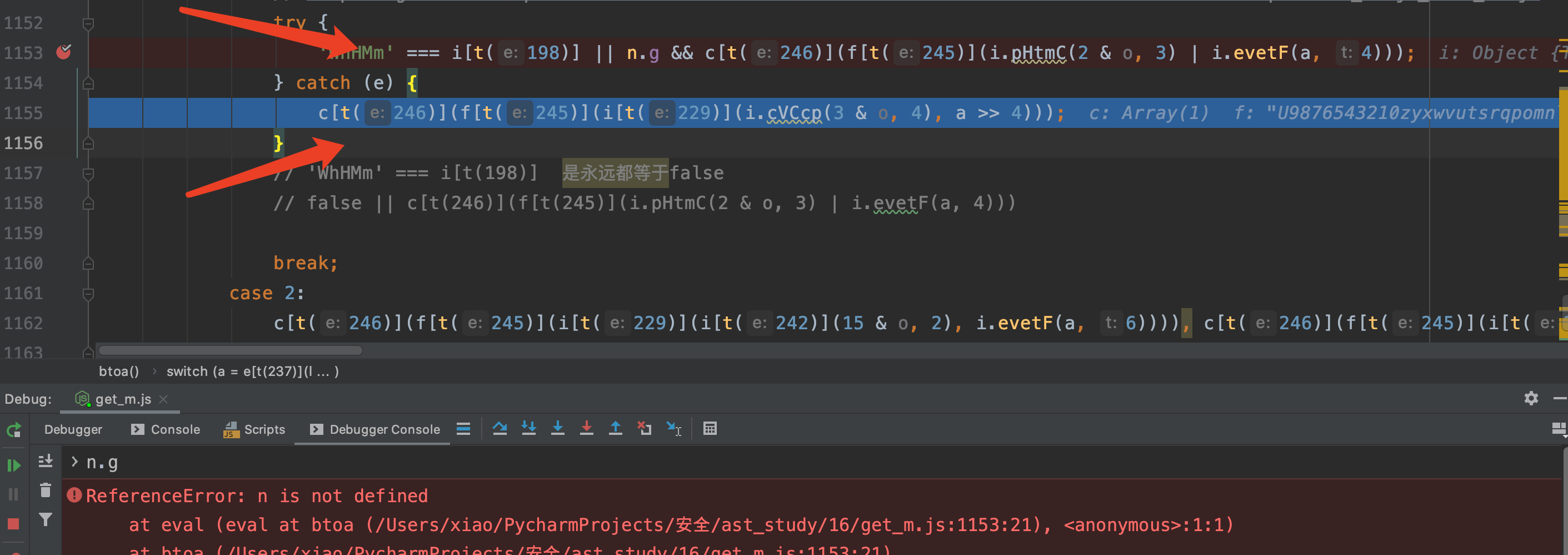Click the ReferenceError message text
Screen dimensions: 1568x555
coord(257,495)
